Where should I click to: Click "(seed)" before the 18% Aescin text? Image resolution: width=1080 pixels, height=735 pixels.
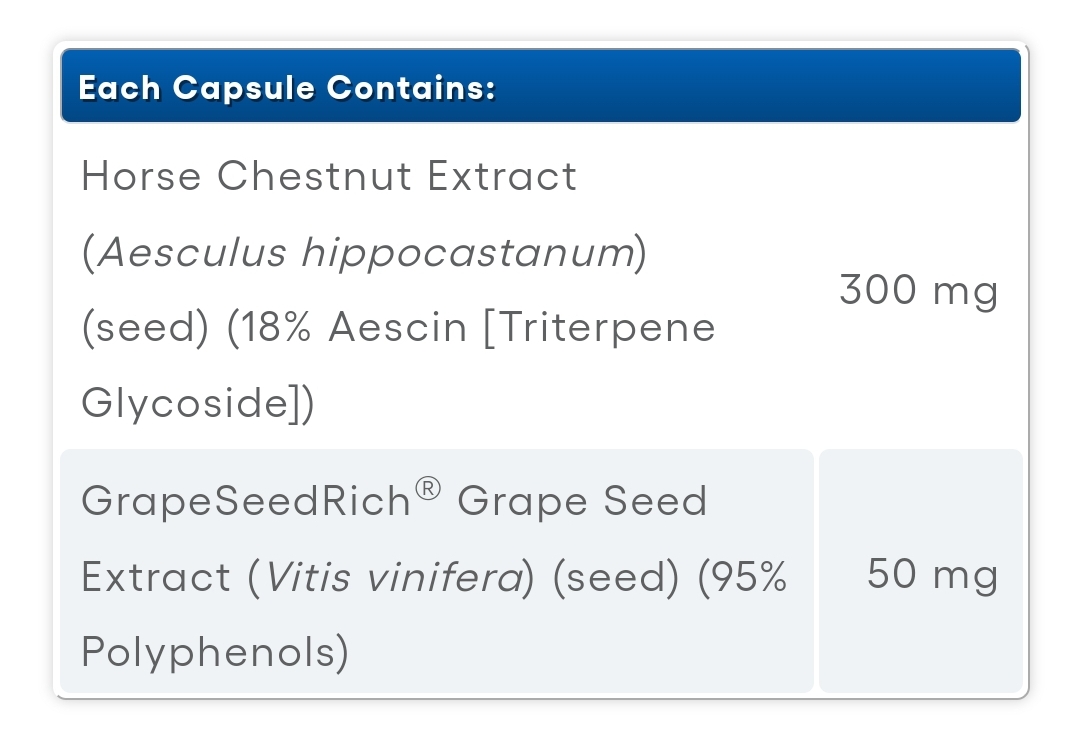point(145,327)
